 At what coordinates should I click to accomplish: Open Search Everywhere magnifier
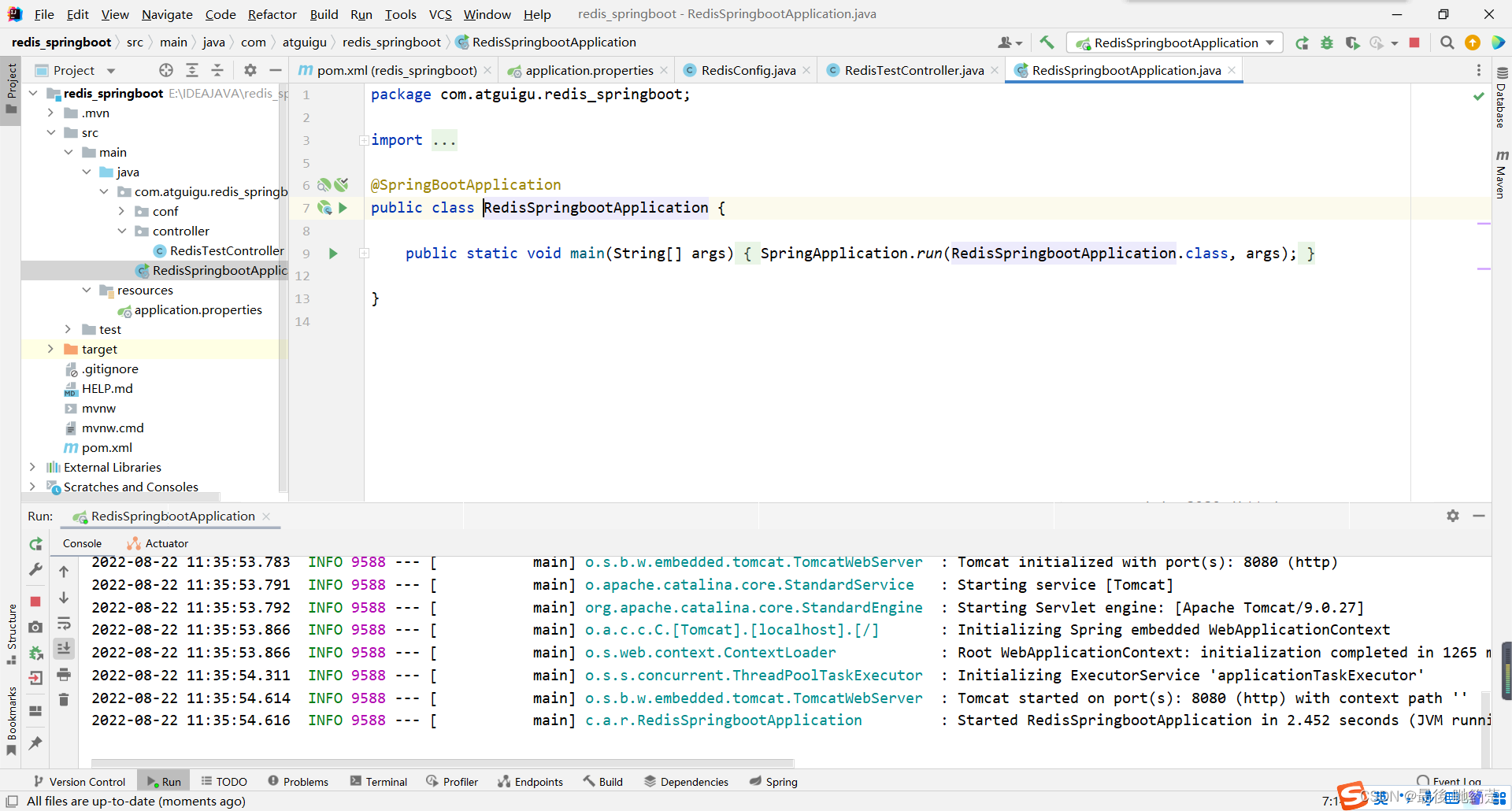coord(1447,43)
